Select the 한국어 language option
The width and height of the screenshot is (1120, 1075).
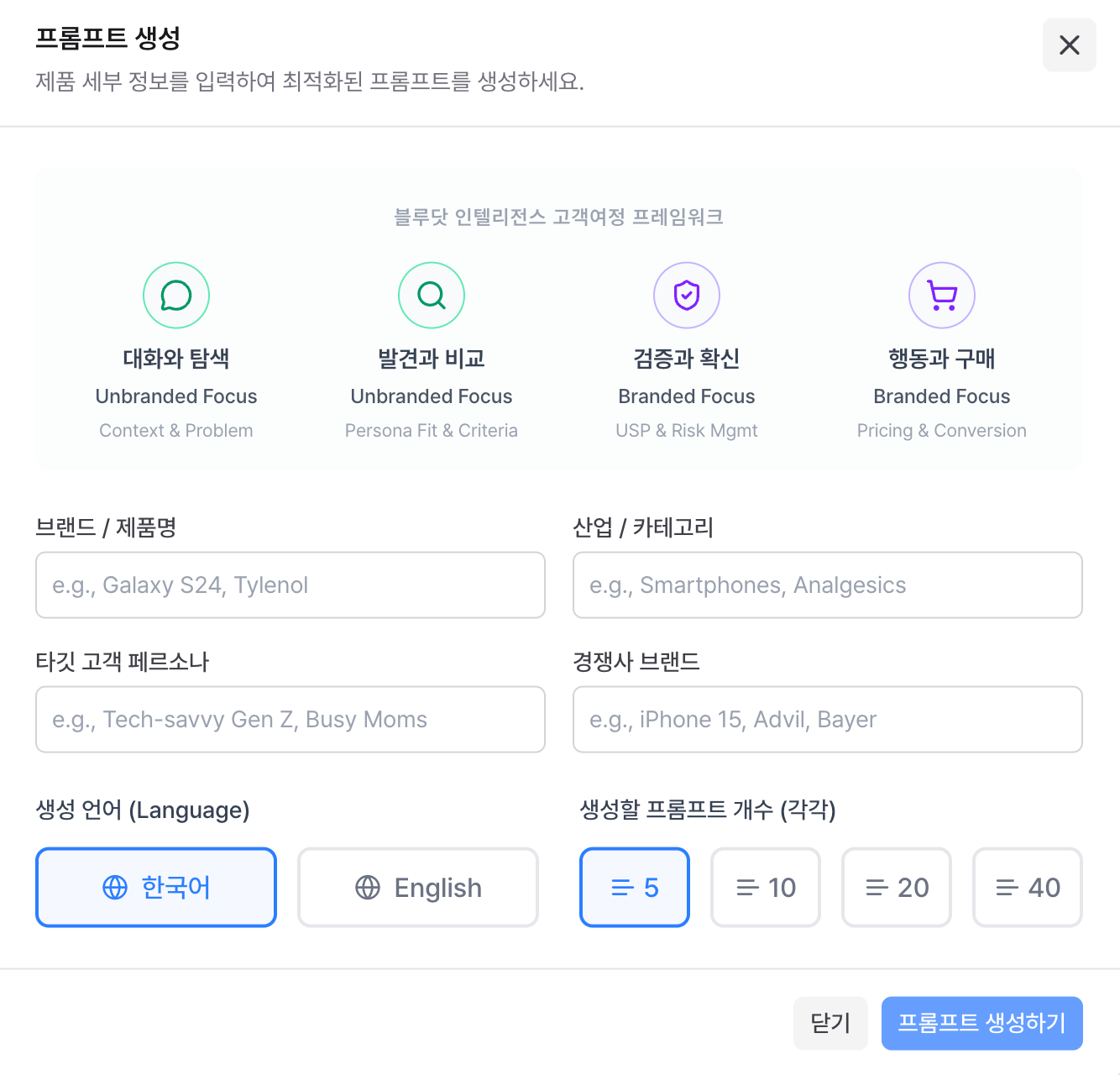click(x=155, y=887)
